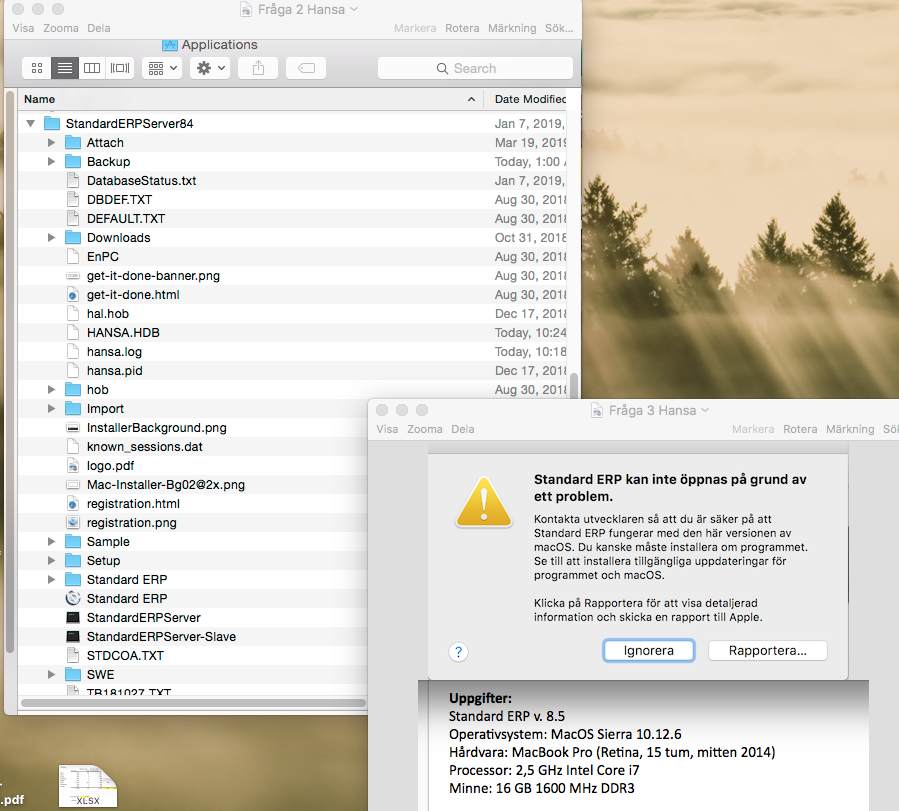
Task: Select the Backup folder icon
Action: 73,161
